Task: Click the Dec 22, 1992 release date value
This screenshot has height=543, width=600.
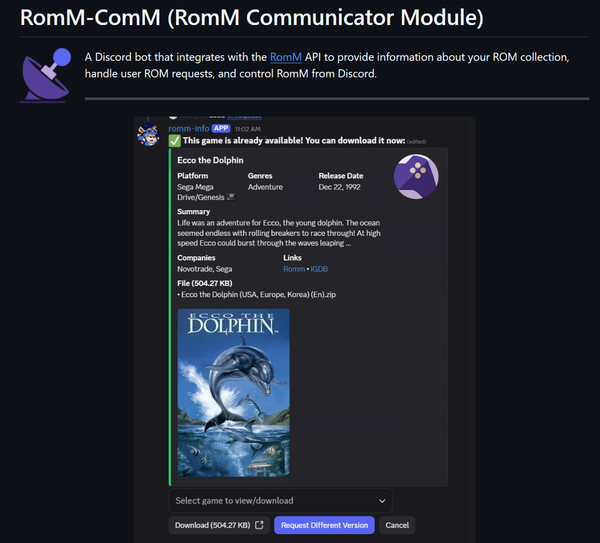Action: (339, 187)
